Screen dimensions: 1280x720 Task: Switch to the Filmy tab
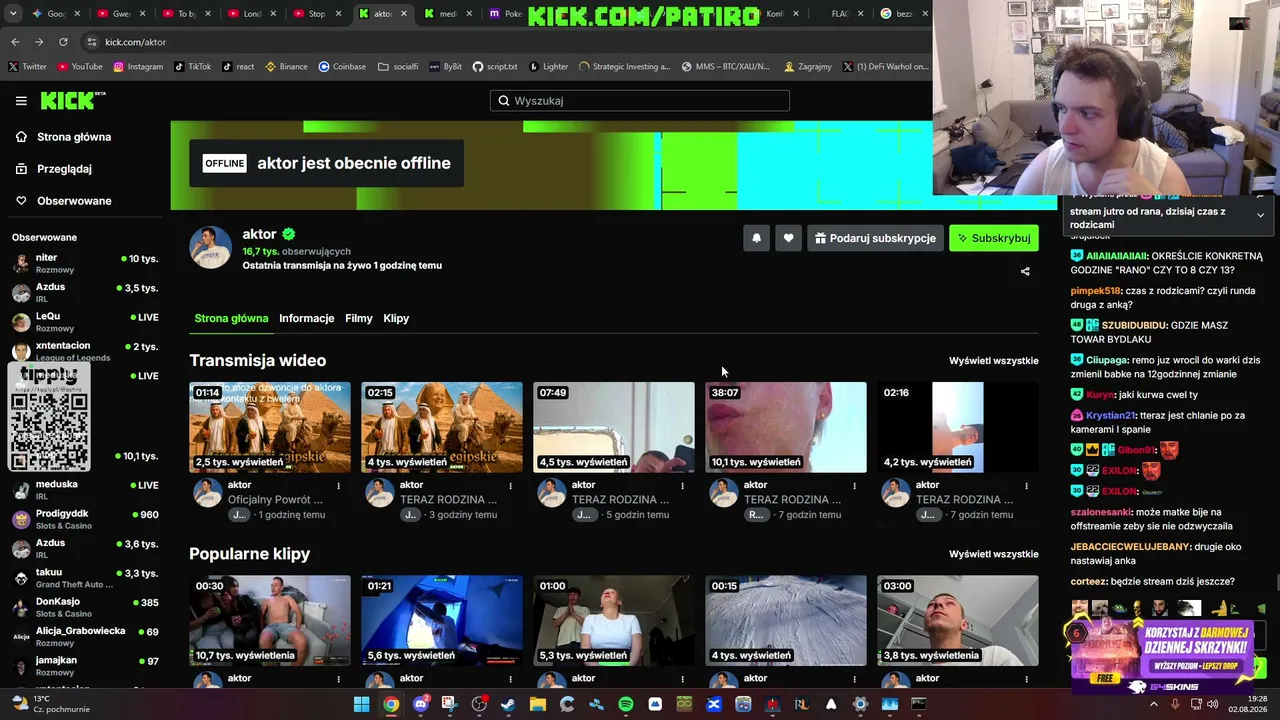359,318
